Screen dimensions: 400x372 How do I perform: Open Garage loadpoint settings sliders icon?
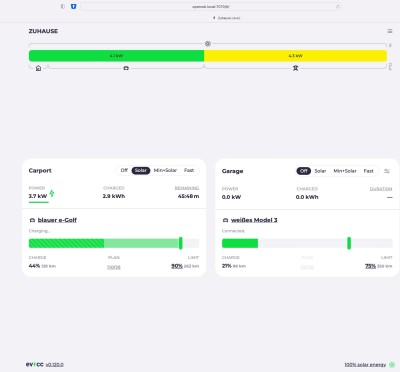[x=387, y=171]
